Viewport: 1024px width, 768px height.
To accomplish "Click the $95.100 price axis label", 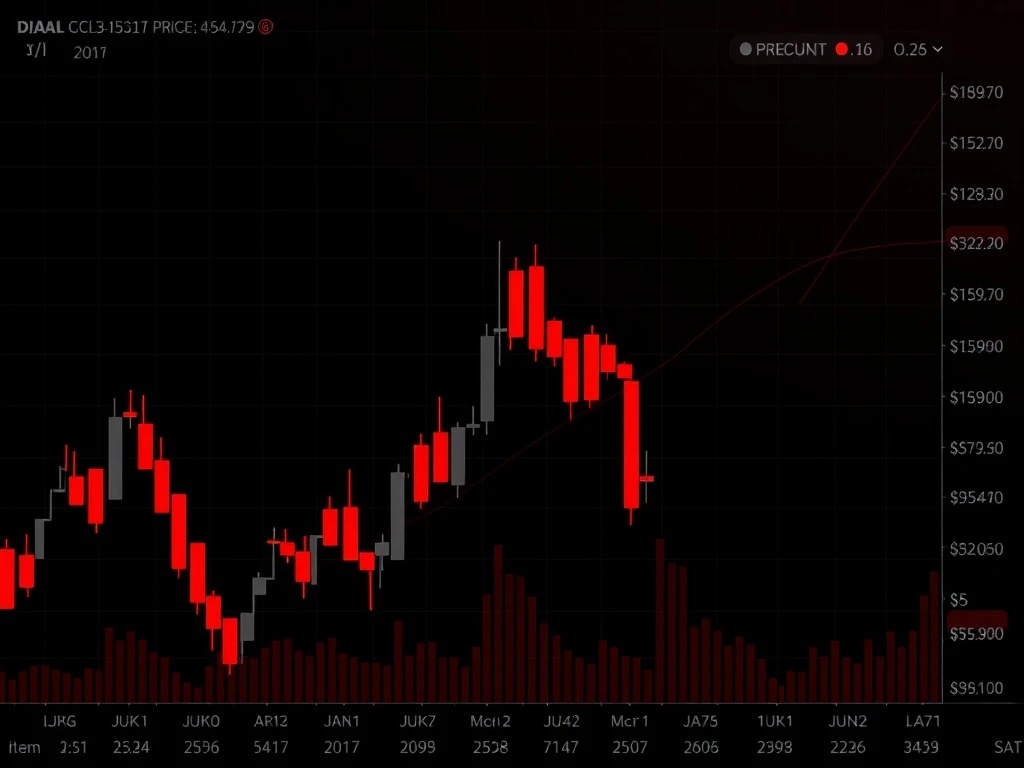I will pyautogui.click(x=976, y=688).
